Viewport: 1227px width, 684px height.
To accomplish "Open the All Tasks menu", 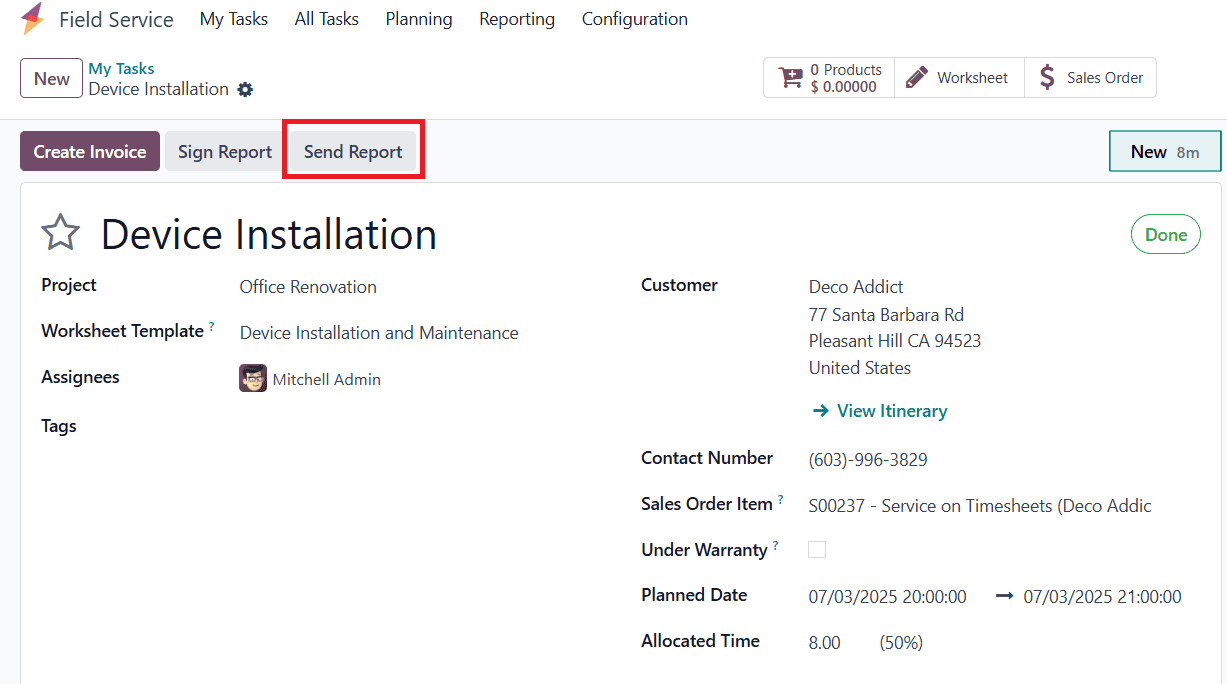I will click(327, 19).
